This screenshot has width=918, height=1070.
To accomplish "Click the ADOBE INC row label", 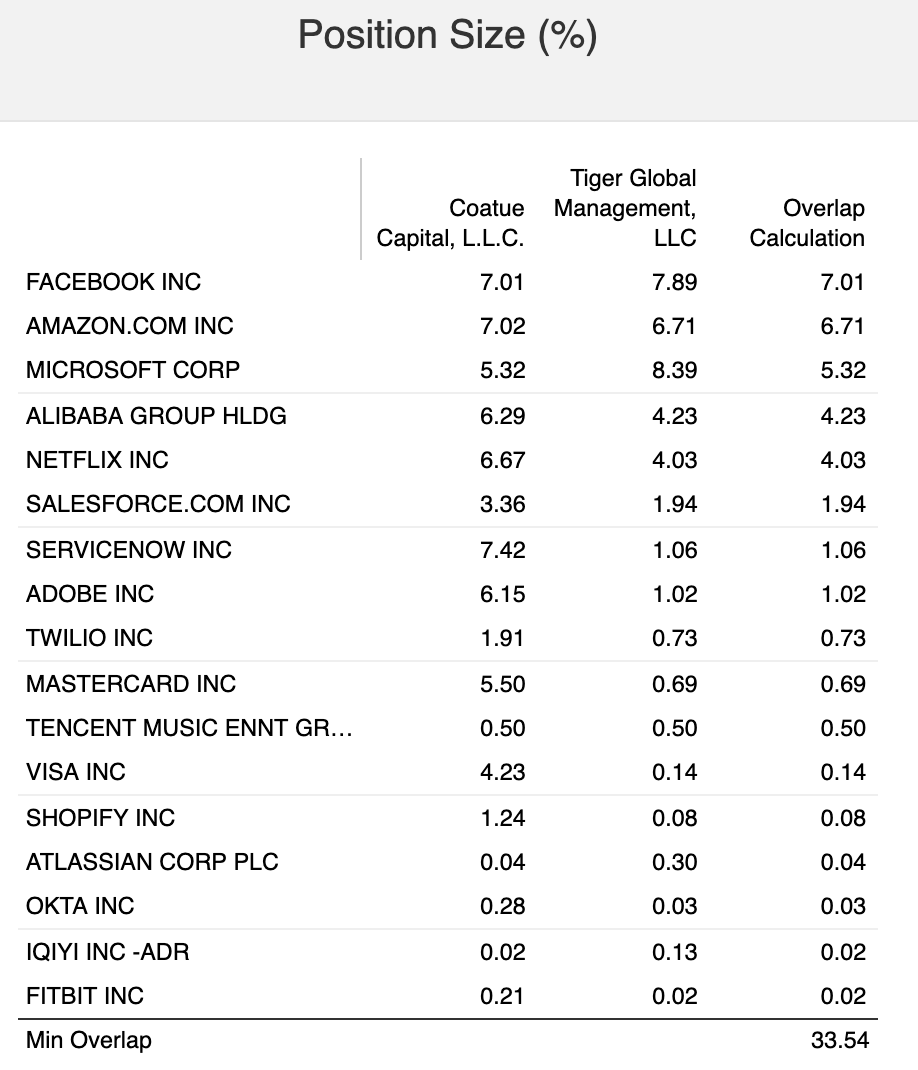I will (90, 594).
